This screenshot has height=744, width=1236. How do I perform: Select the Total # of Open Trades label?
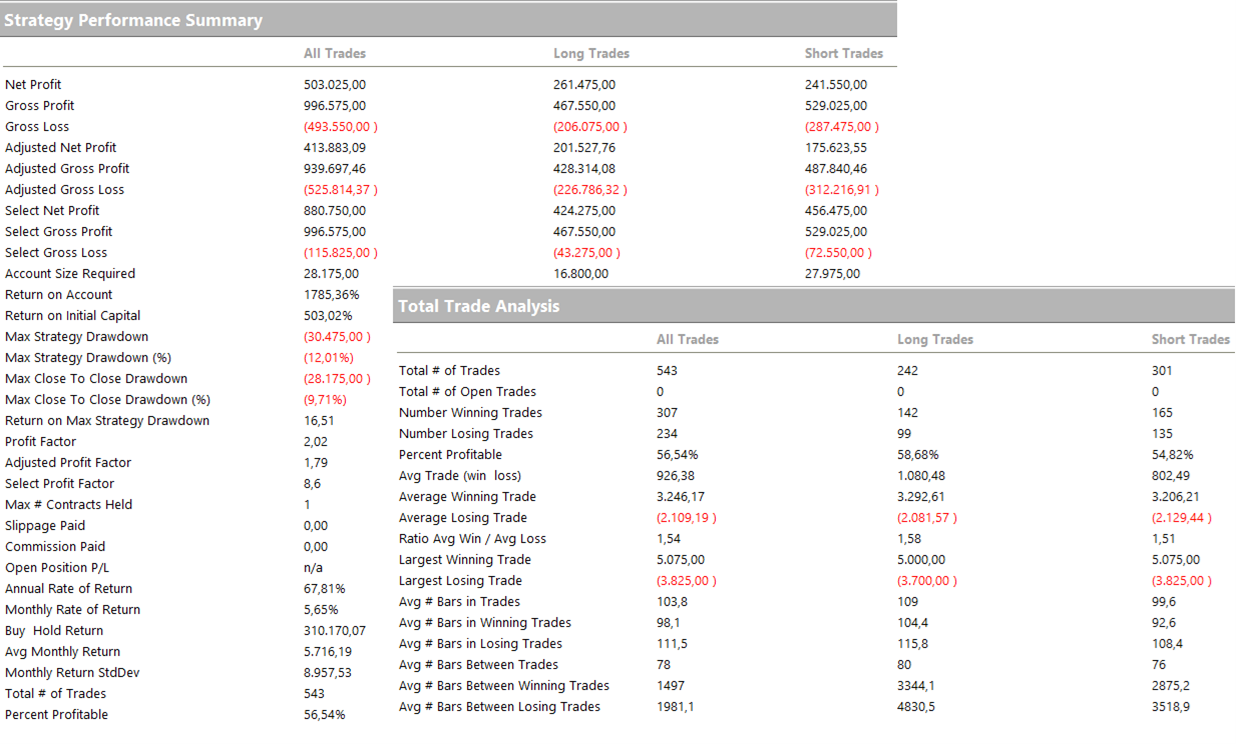click(467, 392)
